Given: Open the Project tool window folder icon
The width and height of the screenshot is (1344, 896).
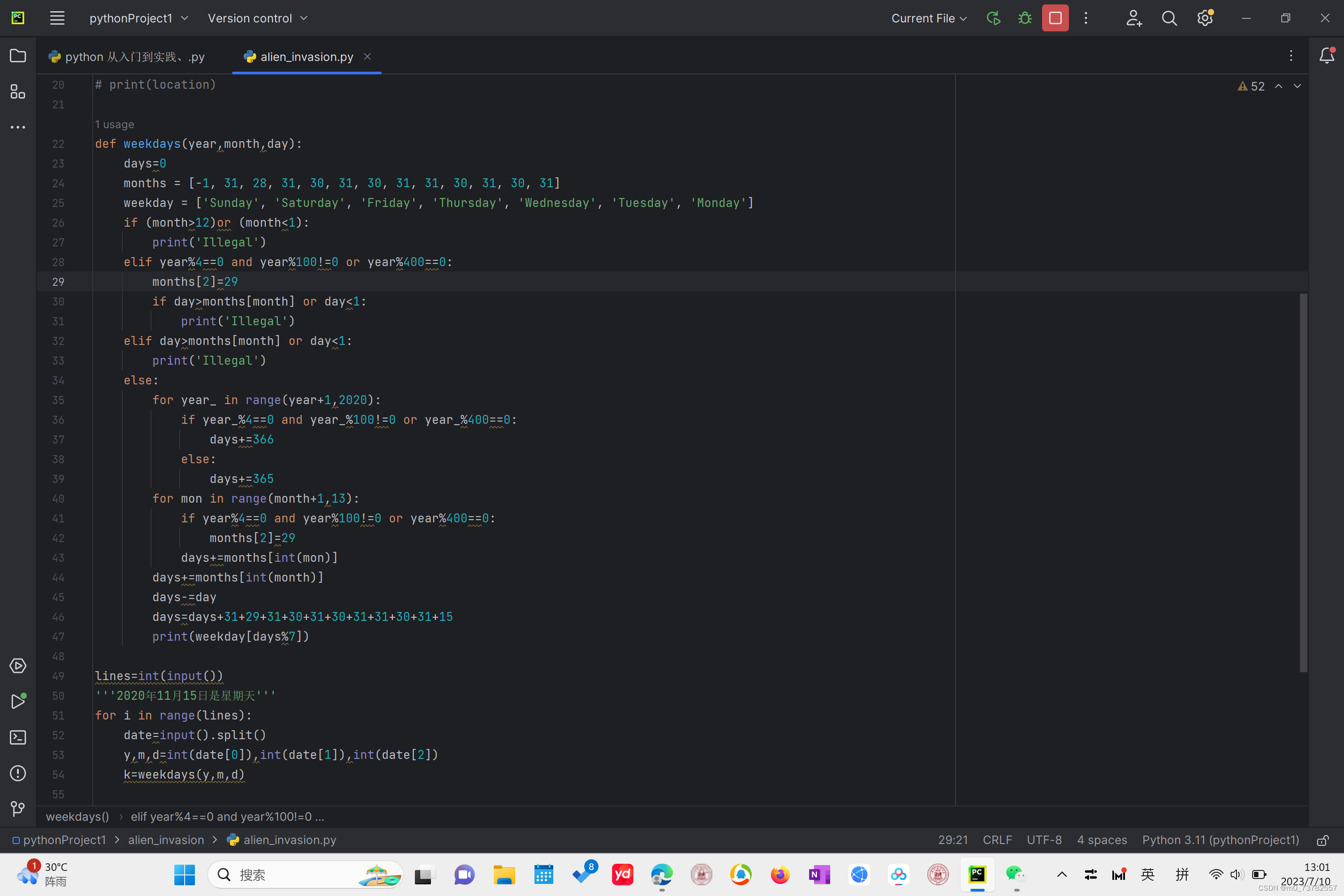Looking at the screenshot, I should click(18, 56).
